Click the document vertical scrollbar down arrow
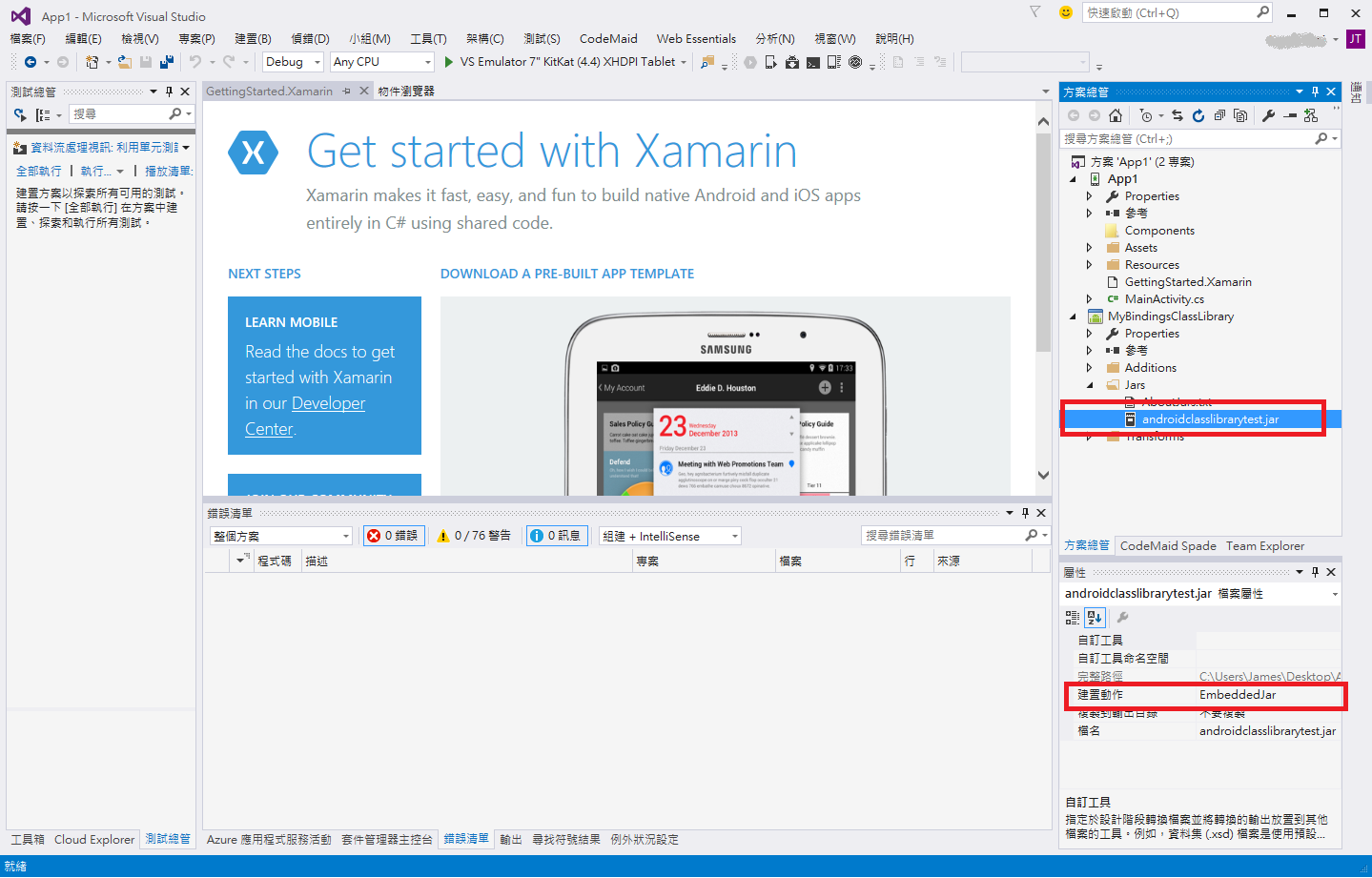The width and height of the screenshot is (1372, 878). (1043, 475)
